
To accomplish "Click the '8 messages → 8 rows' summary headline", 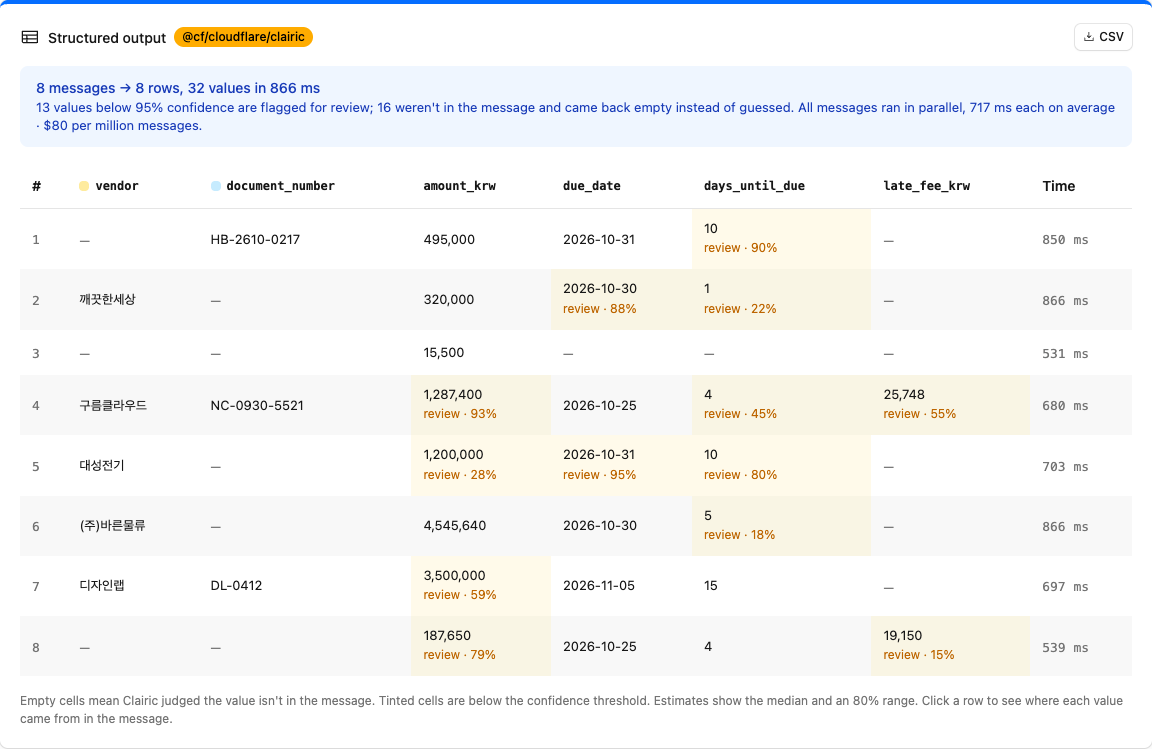I will coord(178,88).
